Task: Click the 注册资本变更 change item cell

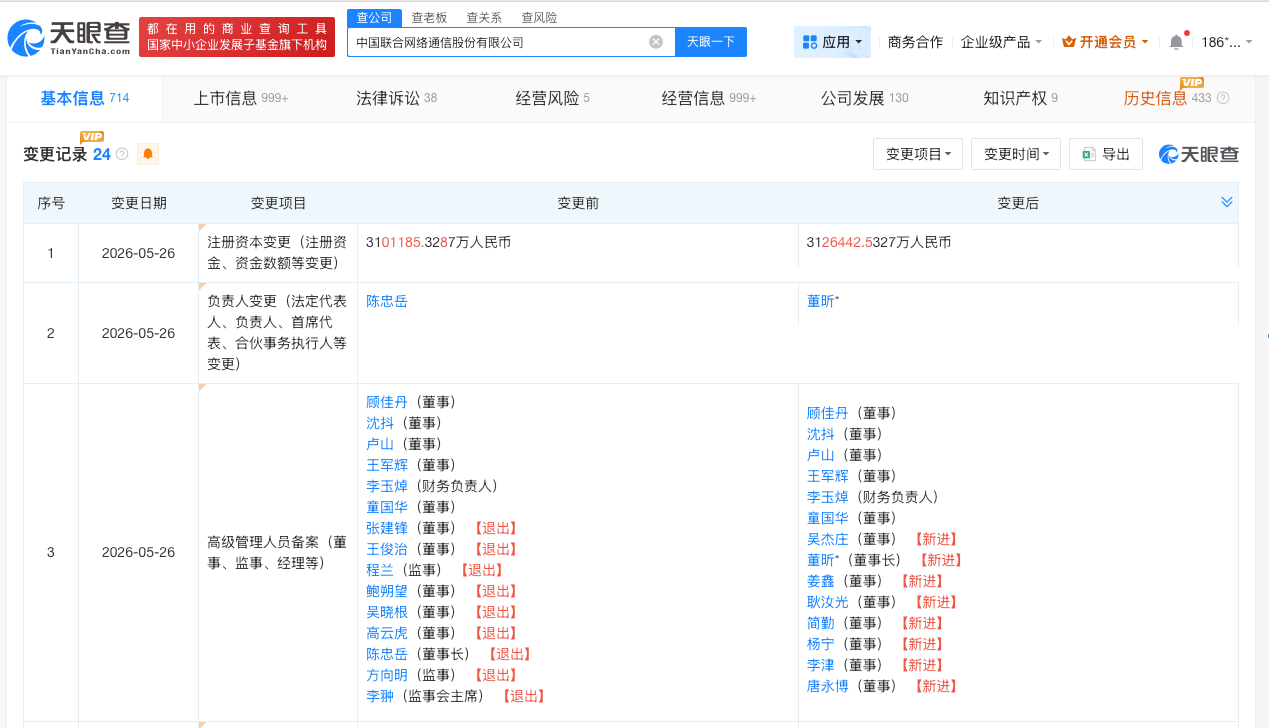Action: click(x=278, y=253)
